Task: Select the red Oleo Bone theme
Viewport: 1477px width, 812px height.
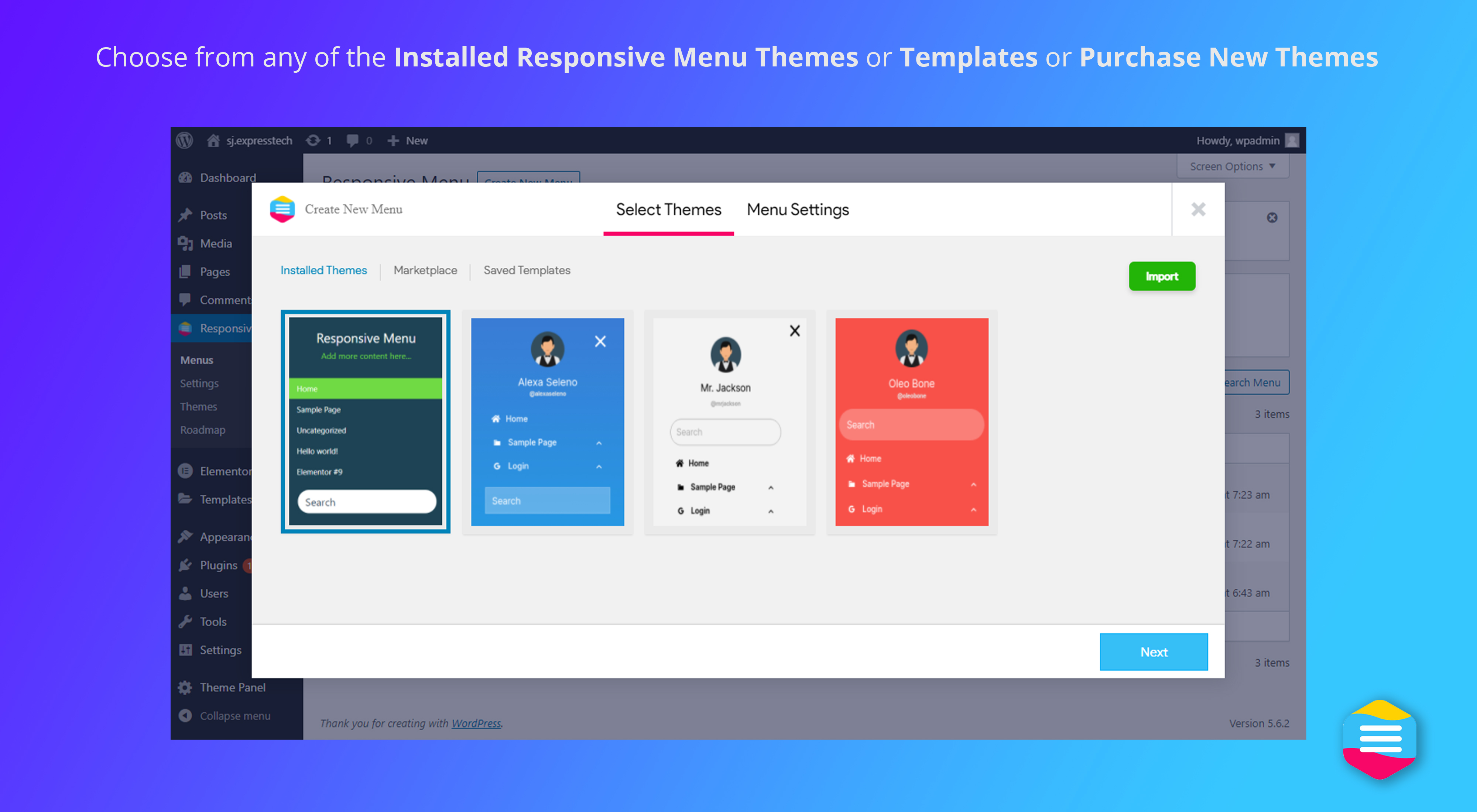Action: click(912, 422)
